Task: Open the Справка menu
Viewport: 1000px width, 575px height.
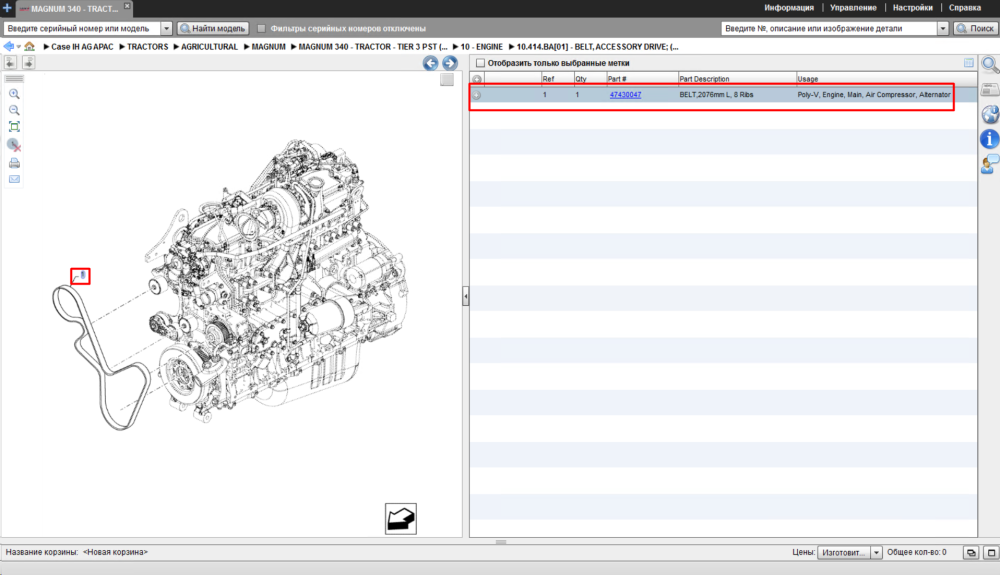Action: pyautogui.click(x=964, y=8)
